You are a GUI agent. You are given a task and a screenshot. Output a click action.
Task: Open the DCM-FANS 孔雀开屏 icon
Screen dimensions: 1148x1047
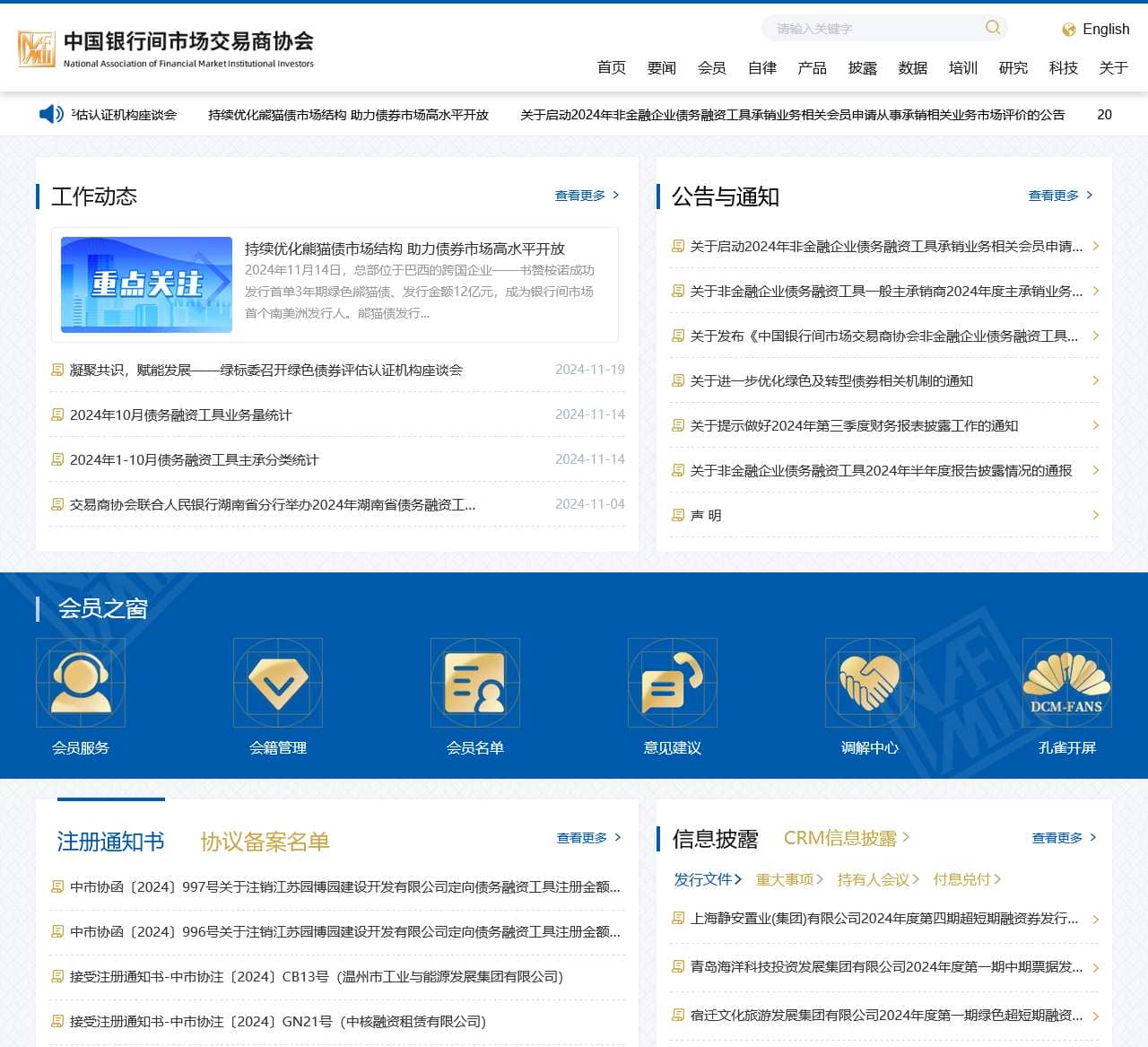pyautogui.click(x=1067, y=683)
